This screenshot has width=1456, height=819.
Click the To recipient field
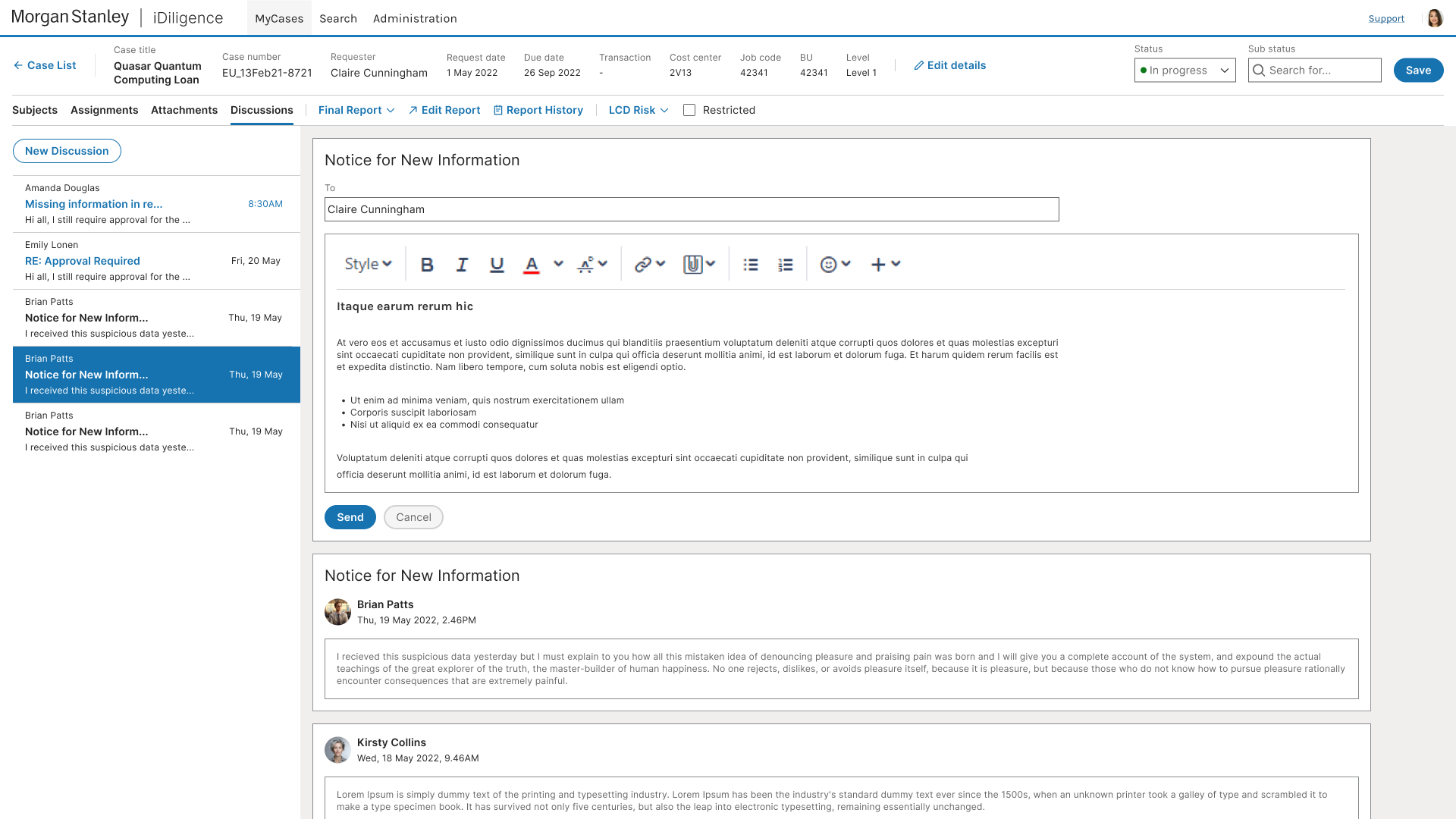[692, 209]
